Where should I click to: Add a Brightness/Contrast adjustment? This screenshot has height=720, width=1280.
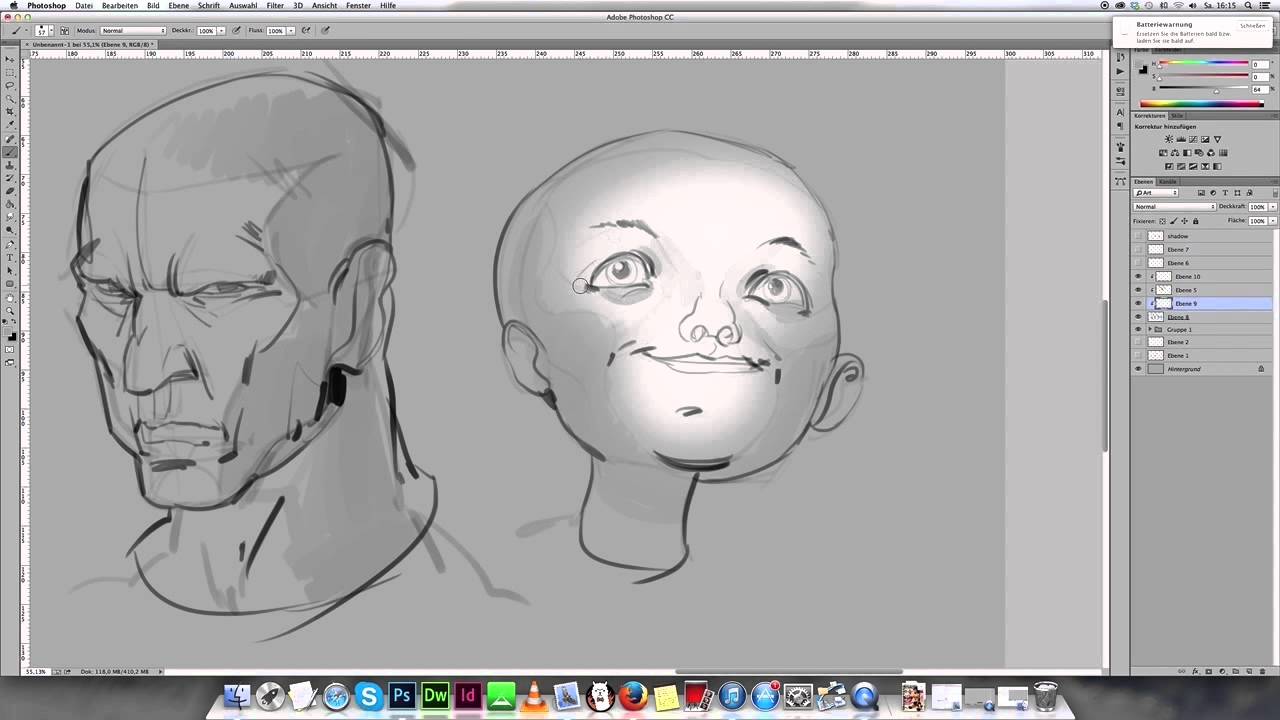(x=1169, y=139)
